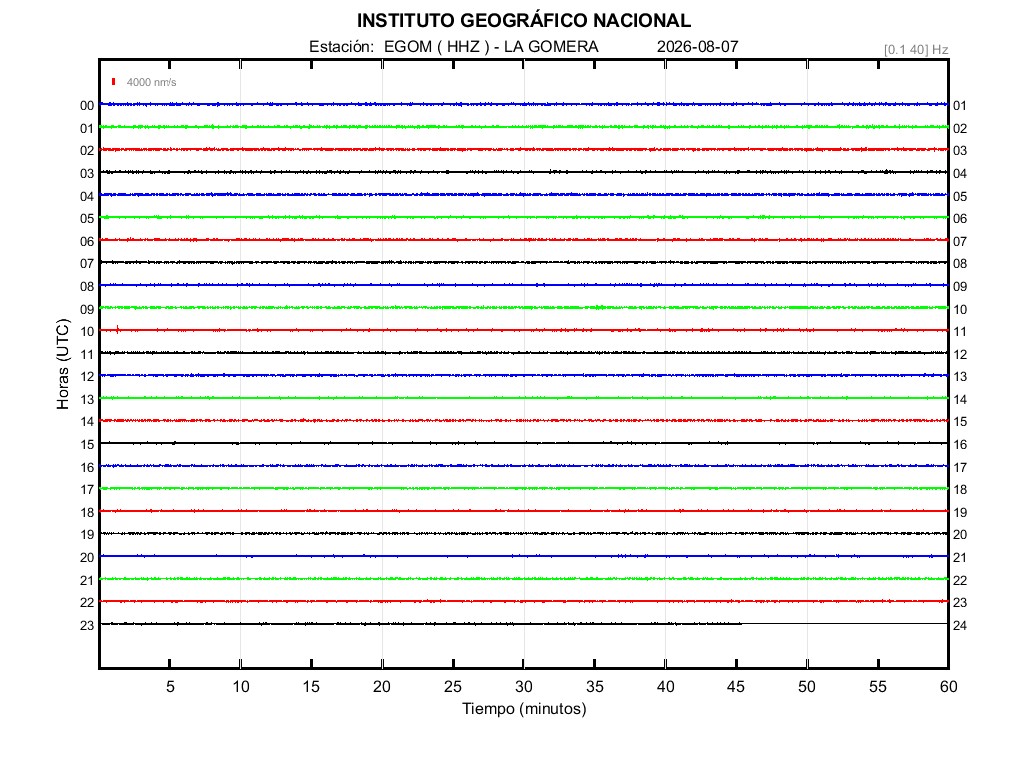1024x768 pixels.
Task: Click the hour label 24 on right axis
Action: click(x=960, y=626)
